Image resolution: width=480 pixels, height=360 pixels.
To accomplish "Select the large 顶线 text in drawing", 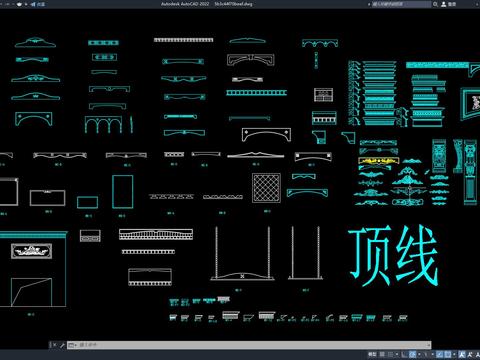I will [x=393, y=256].
